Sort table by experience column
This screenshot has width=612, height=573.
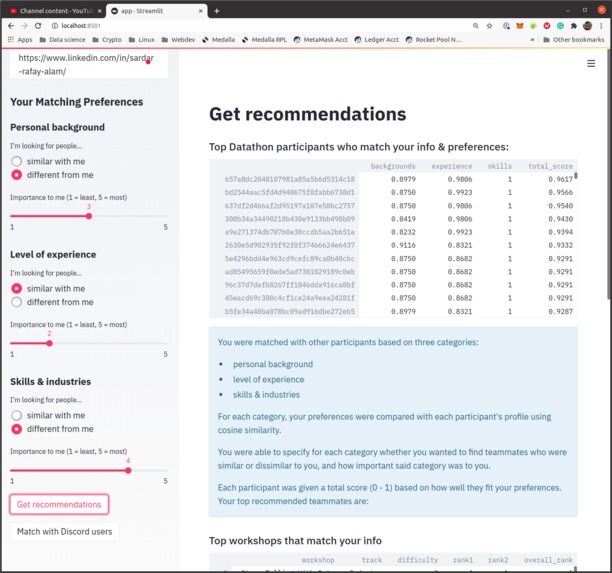click(x=452, y=166)
